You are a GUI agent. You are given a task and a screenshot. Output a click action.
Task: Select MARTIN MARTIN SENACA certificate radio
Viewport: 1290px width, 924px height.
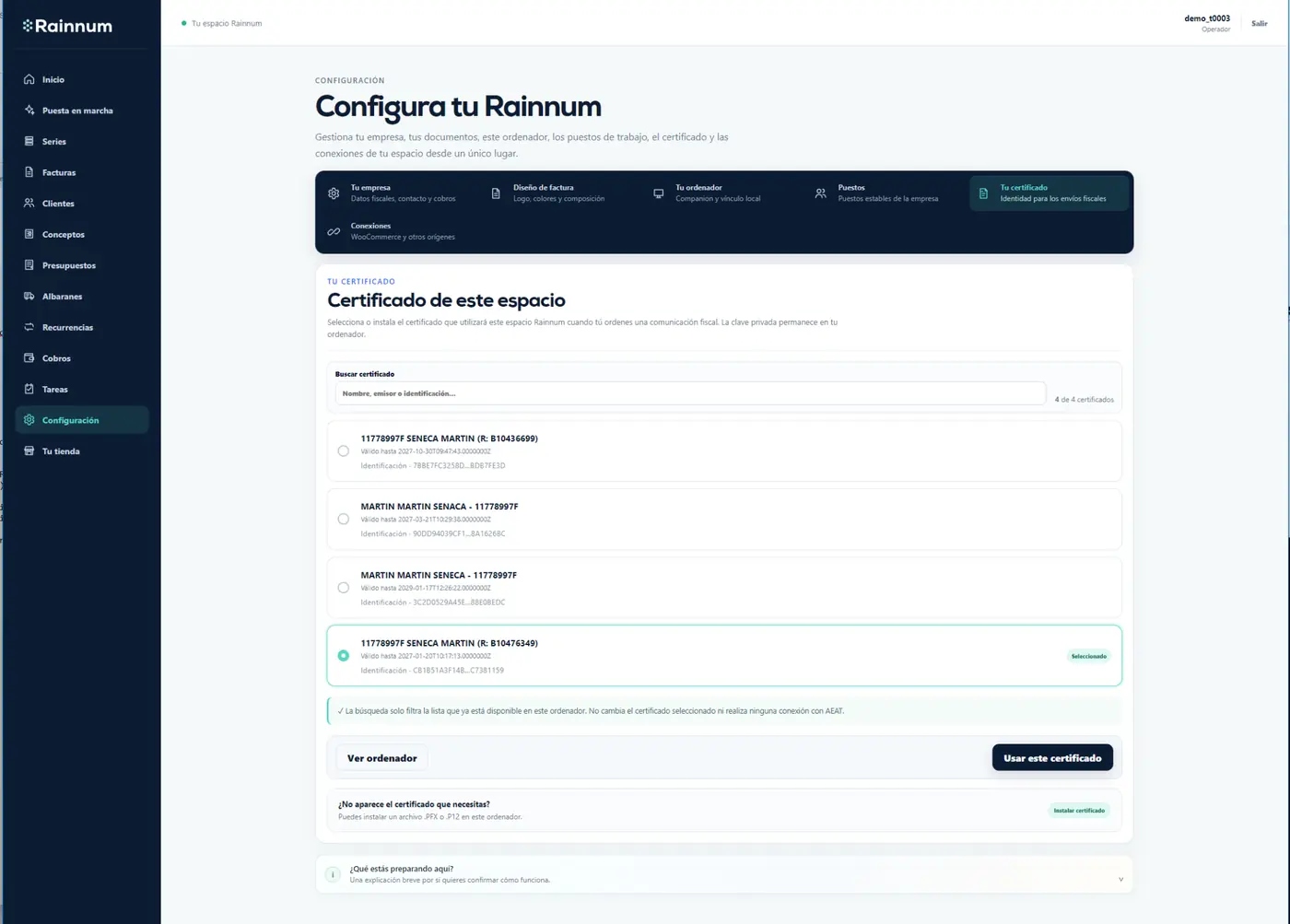tap(344, 520)
